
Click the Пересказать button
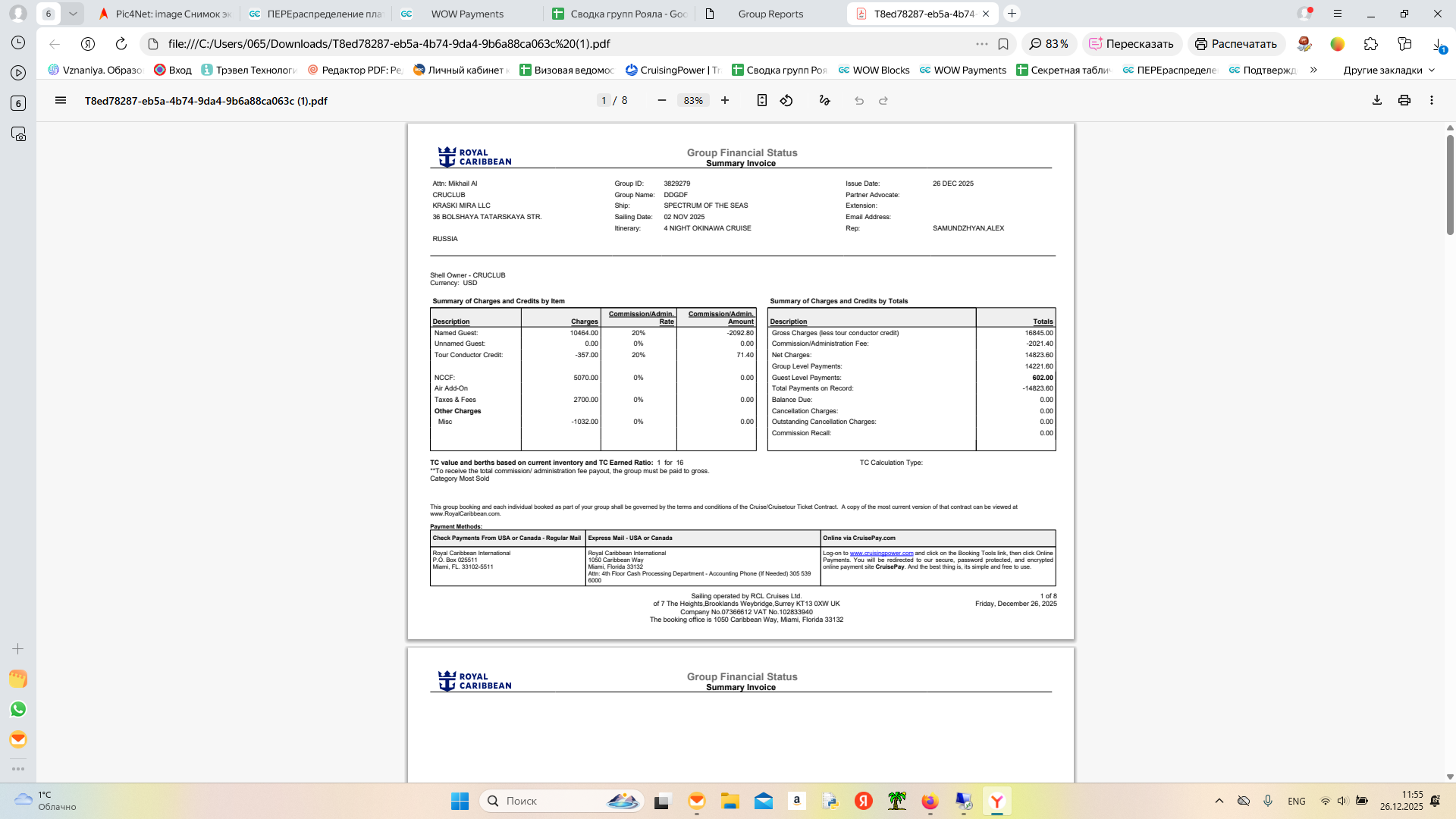(1131, 44)
